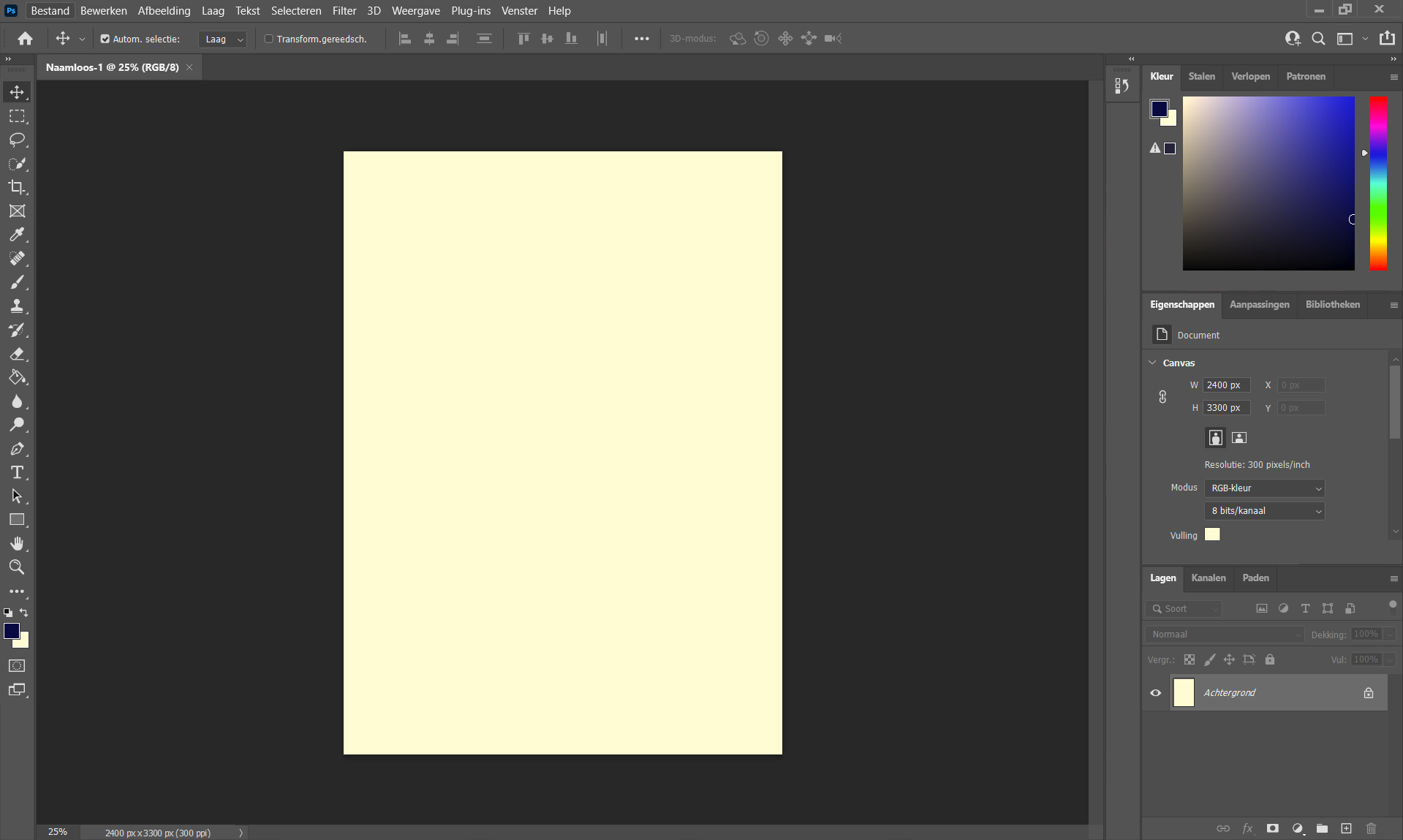Select the Zoom tool
This screenshot has width=1403, height=840.
[x=17, y=567]
